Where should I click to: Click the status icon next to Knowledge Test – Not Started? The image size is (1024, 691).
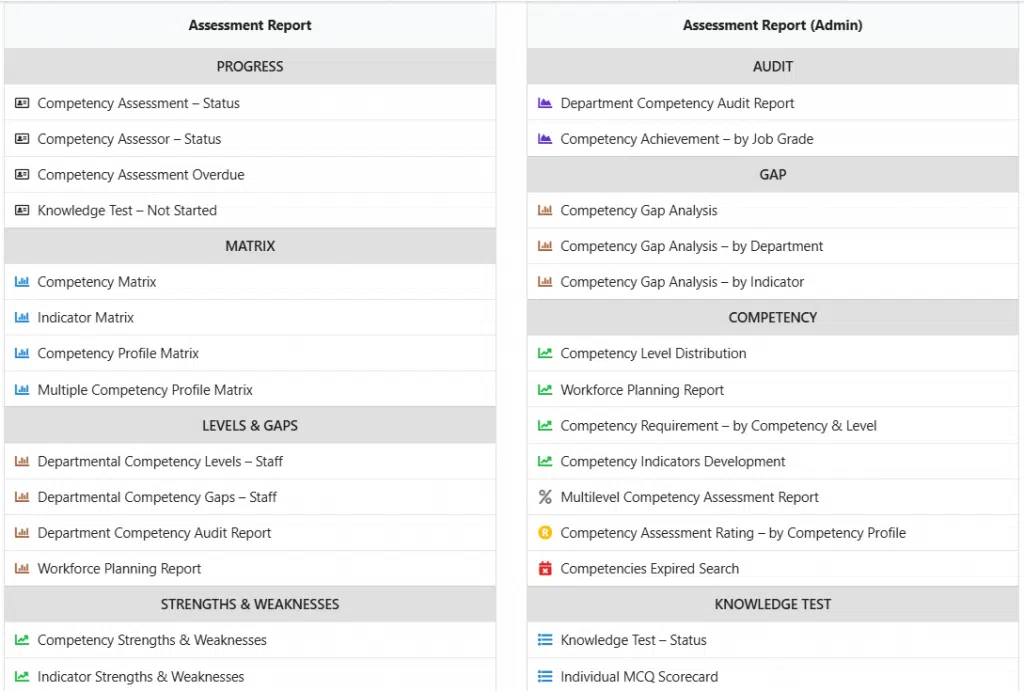pyautogui.click(x=22, y=210)
